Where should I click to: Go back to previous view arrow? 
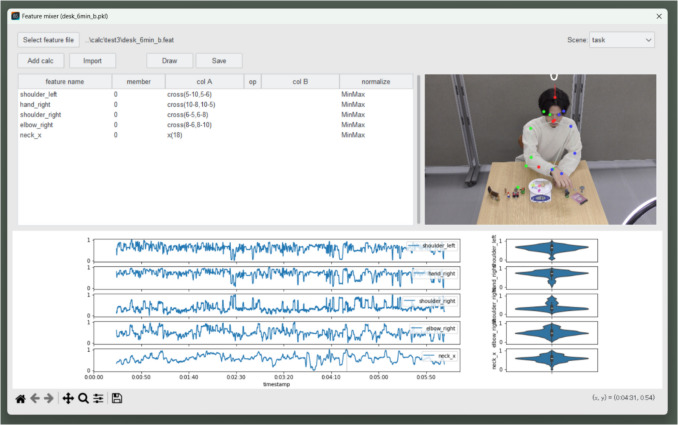[35, 398]
